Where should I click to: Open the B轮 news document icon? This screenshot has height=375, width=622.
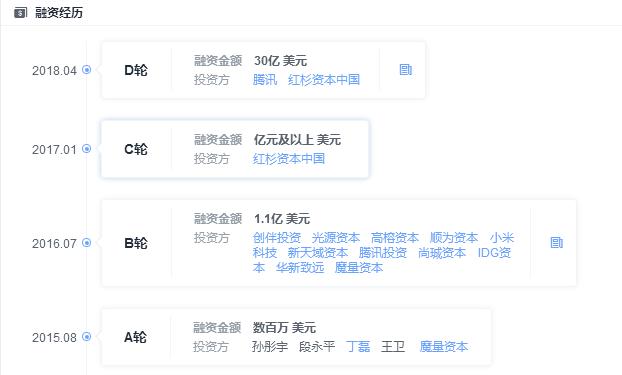tap(557, 242)
